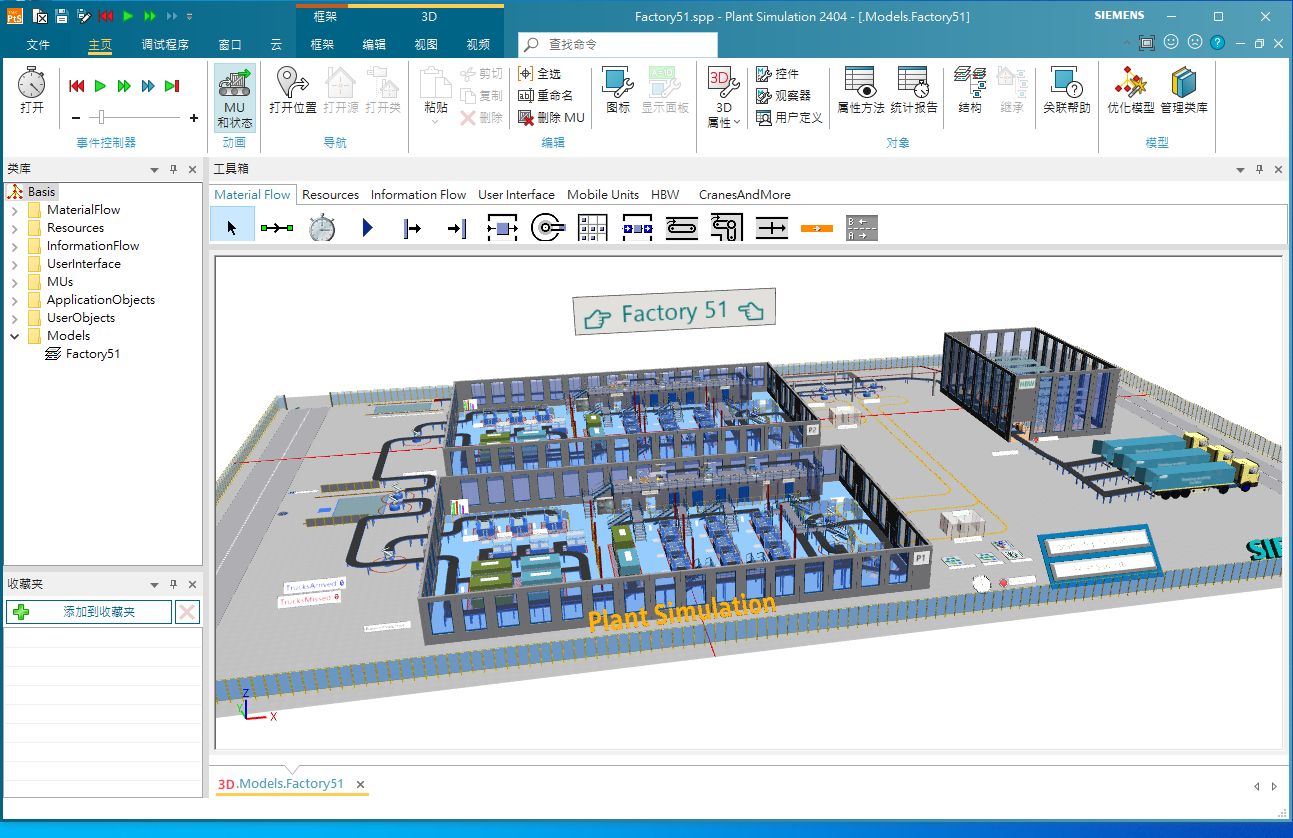Collapse the Models folder in tree
The height and width of the screenshot is (838, 1293).
tap(14, 336)
